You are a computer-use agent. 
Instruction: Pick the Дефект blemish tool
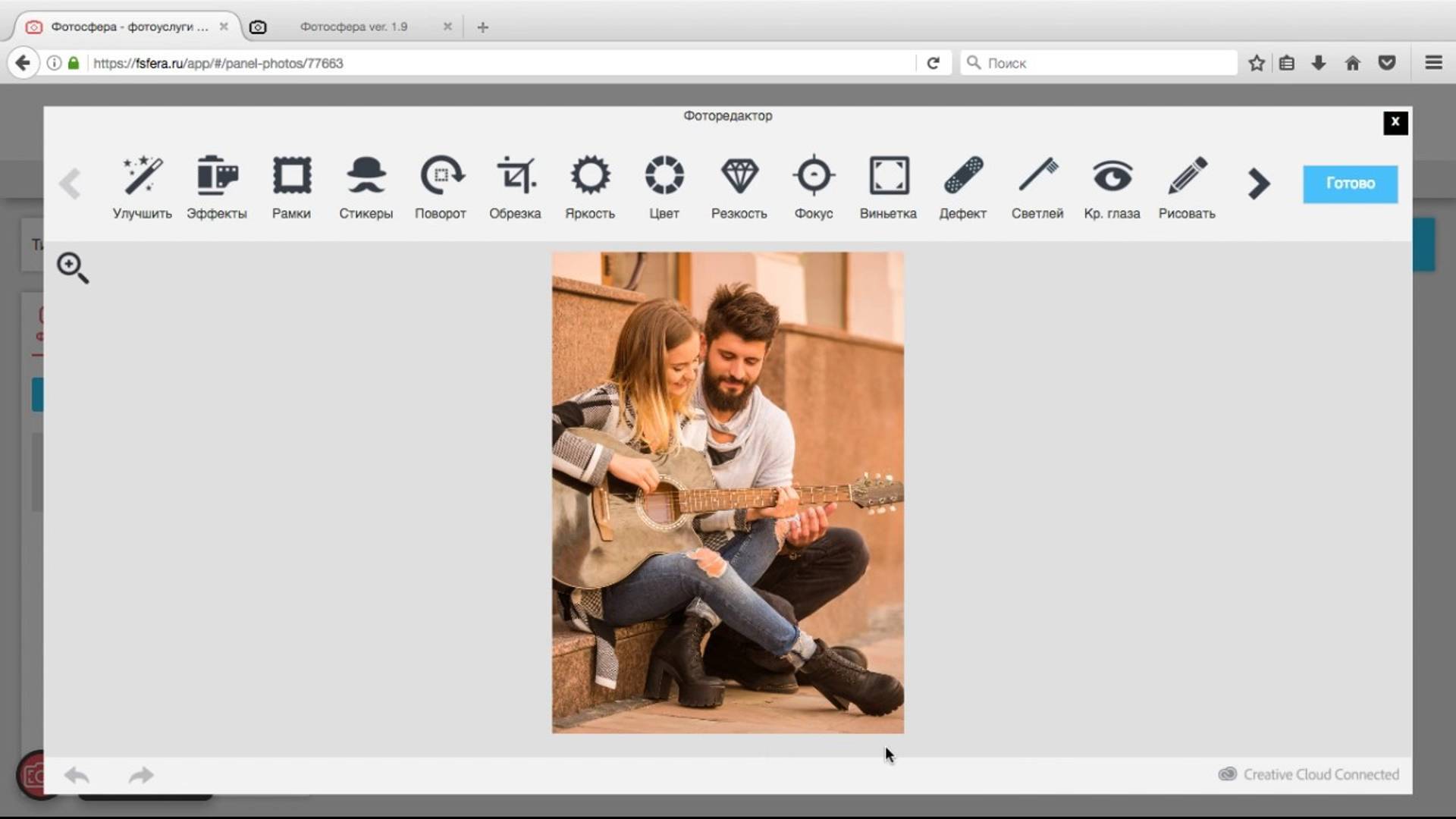(963, 187)
